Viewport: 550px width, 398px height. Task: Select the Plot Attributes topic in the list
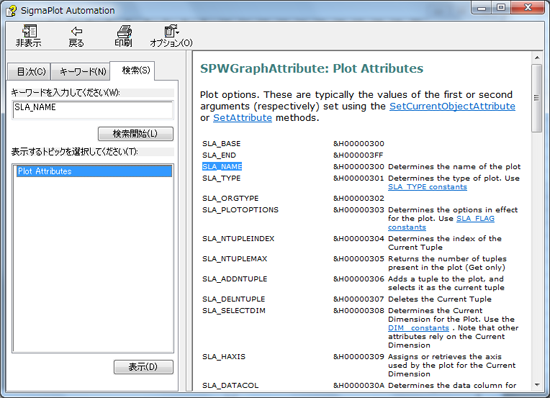point(94,171)
